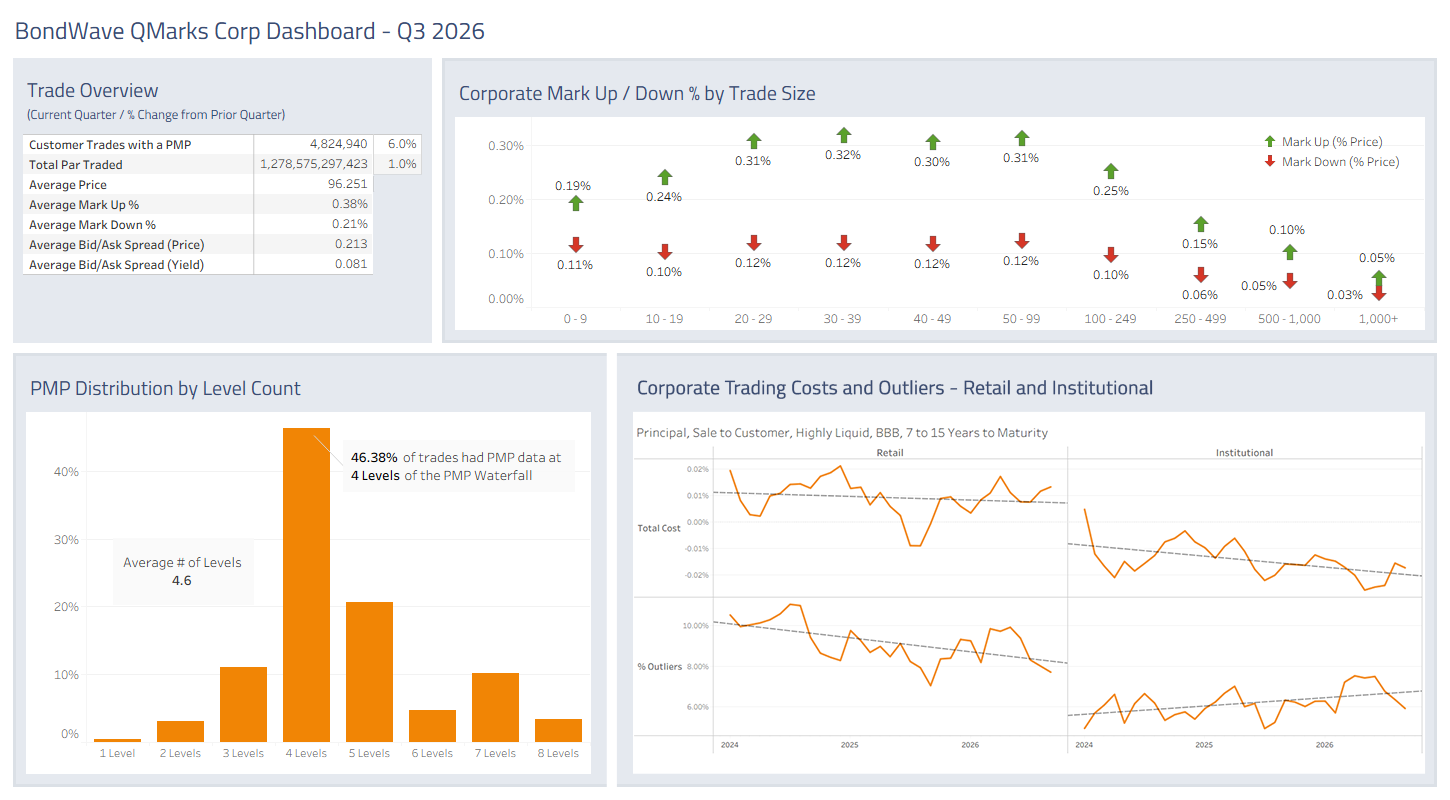Click the green mark up arrow for 0 - 9
Image resolution: width=1450 pixels, height=800 pixels.
pyautogui.click(x=576, y=203)
